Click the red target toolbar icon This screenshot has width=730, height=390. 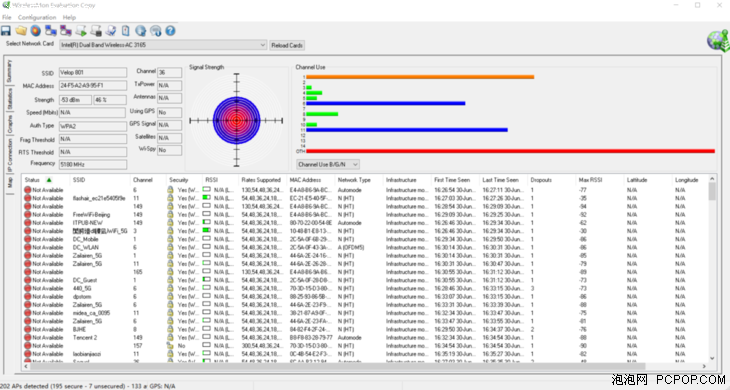coord(35,31)
